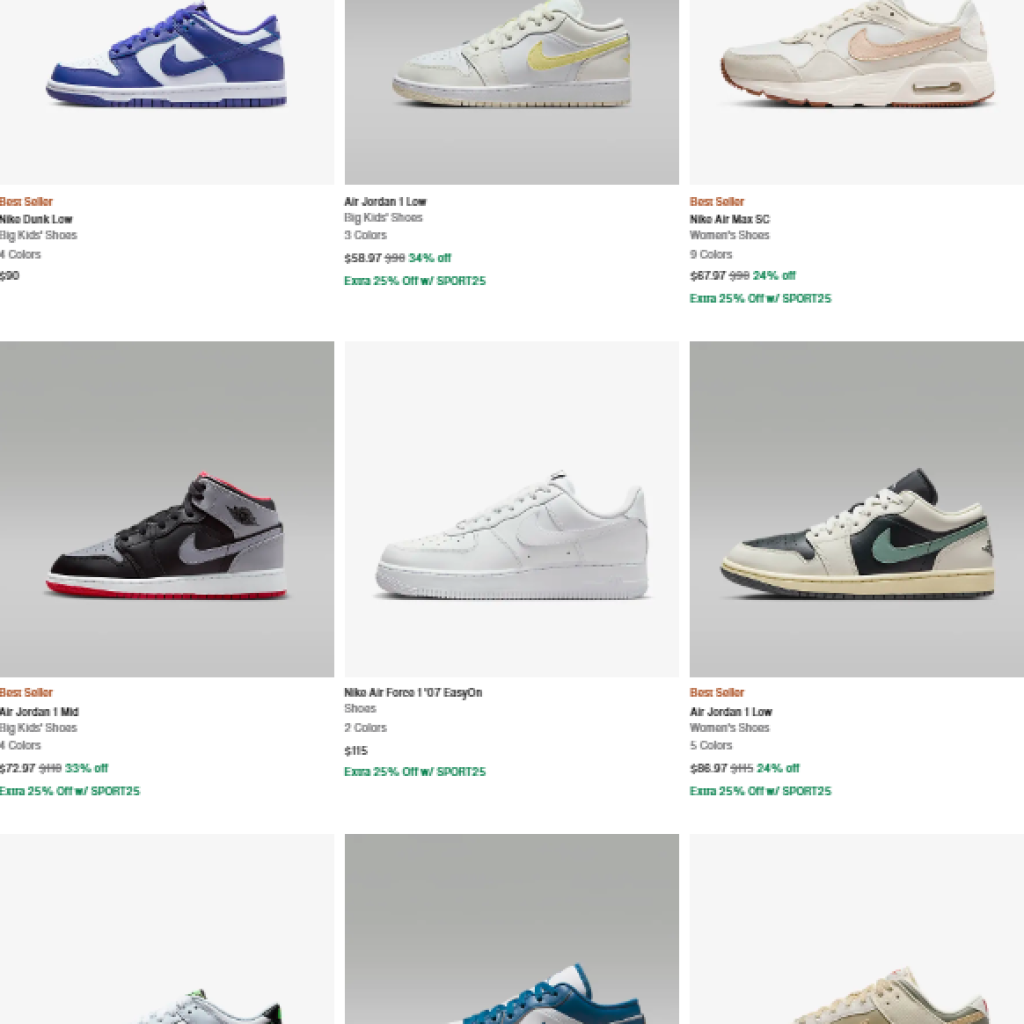Open the blue Nike Dunk Low shoe image

(167, 92)
